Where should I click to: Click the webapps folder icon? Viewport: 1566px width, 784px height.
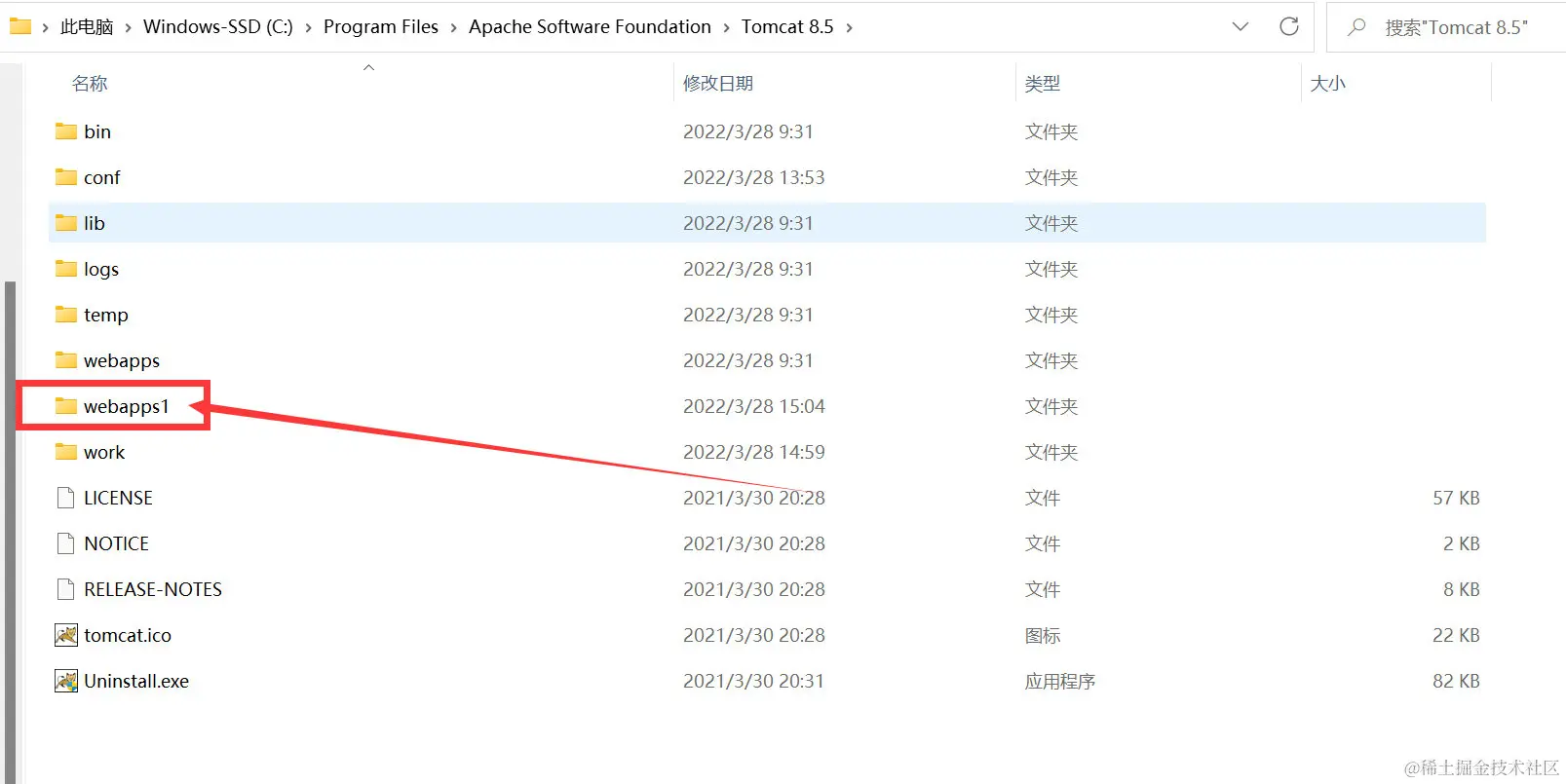pos(66,360)
